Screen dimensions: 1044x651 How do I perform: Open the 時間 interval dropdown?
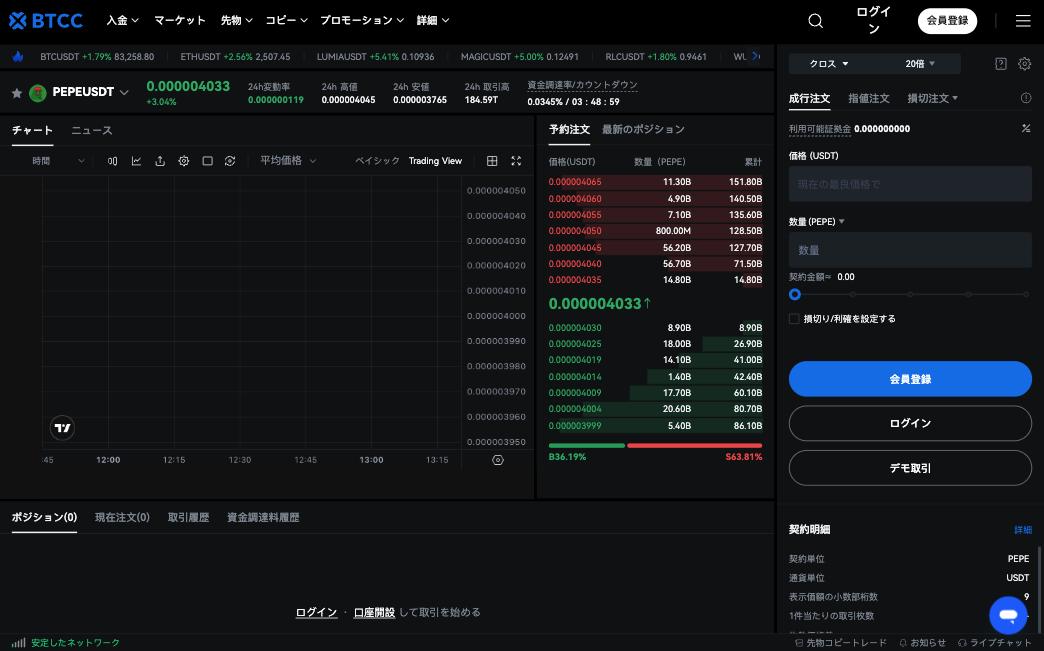point(59,161)
